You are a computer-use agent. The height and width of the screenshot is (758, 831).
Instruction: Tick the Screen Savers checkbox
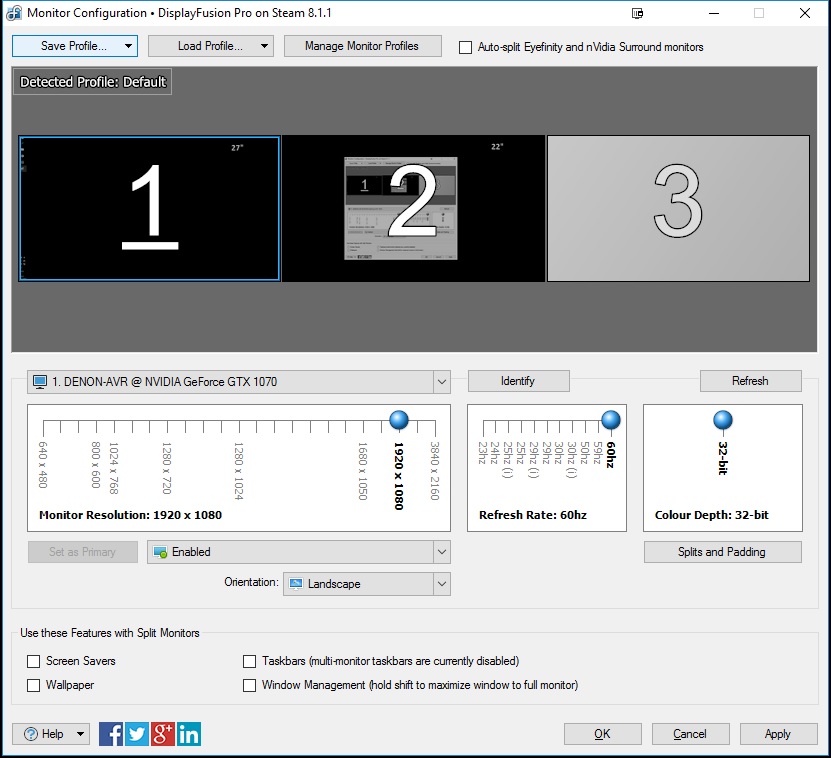tap(33, 661)
